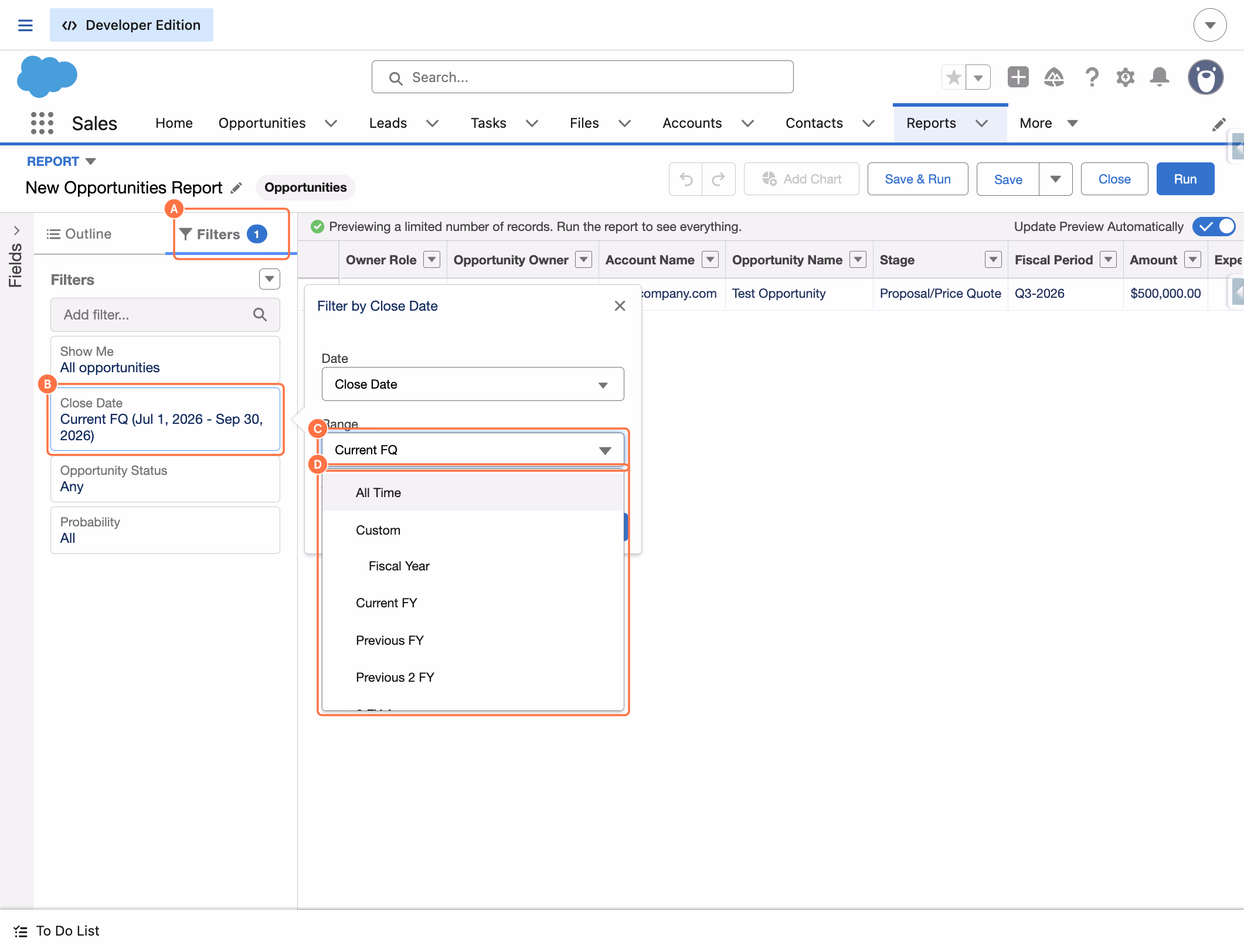Open the favorites list dropdown arrow
The height and width of the screenshot is (952, 1244).
(x=978, y=77)
